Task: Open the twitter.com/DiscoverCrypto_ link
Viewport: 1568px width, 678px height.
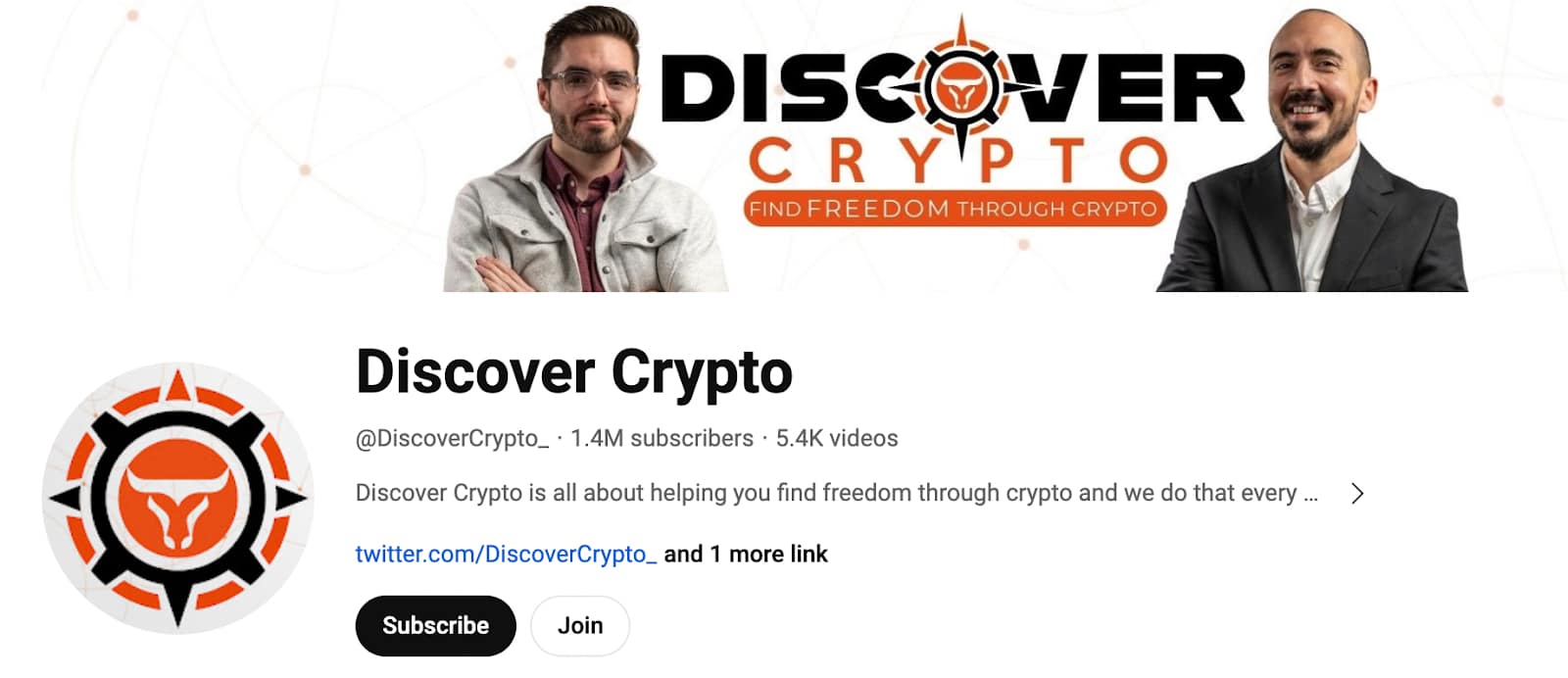Action: coord(506,555)
